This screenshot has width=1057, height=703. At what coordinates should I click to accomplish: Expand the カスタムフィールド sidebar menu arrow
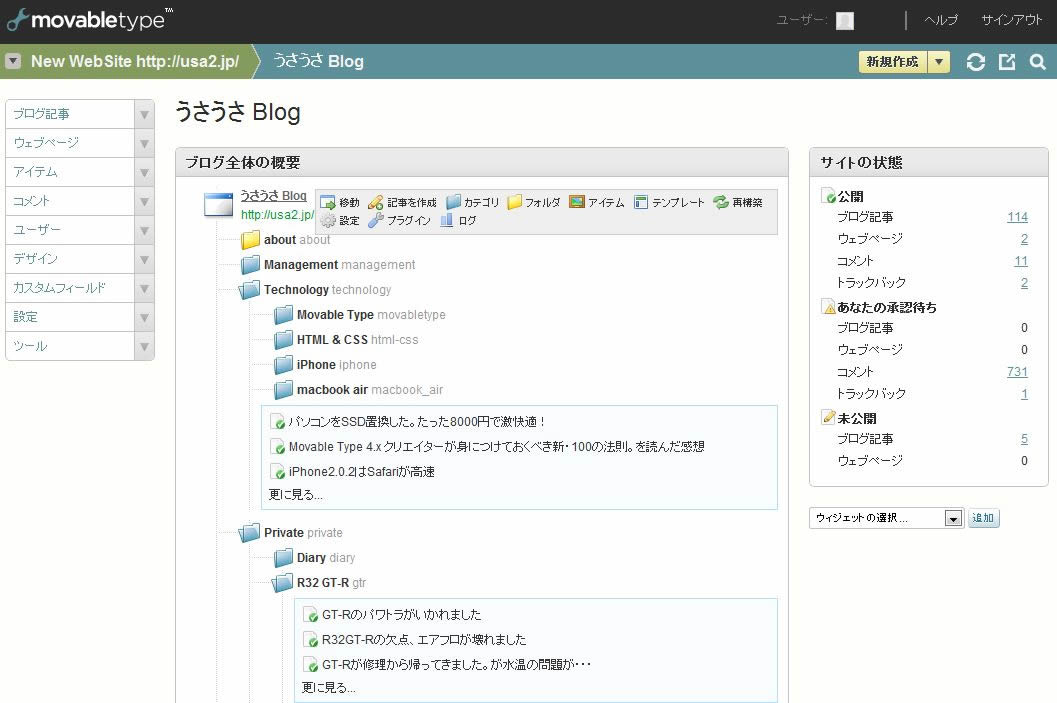[144, 288]
